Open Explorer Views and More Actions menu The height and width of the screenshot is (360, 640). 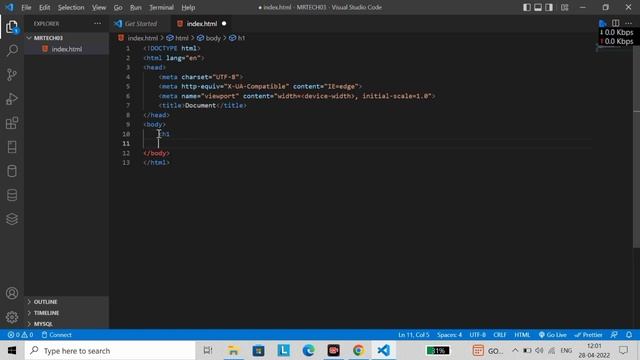[x=98, y=24]
